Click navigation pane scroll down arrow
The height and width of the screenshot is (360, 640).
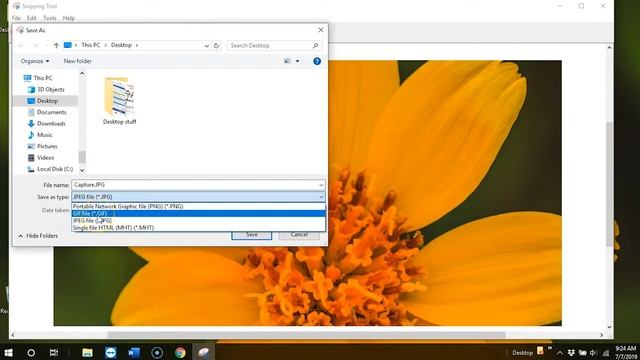click(x=82, y=170)
